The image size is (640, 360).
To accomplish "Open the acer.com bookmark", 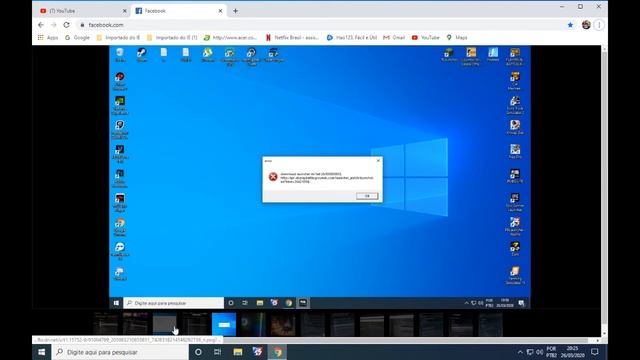I will click(x=231, y=38).
